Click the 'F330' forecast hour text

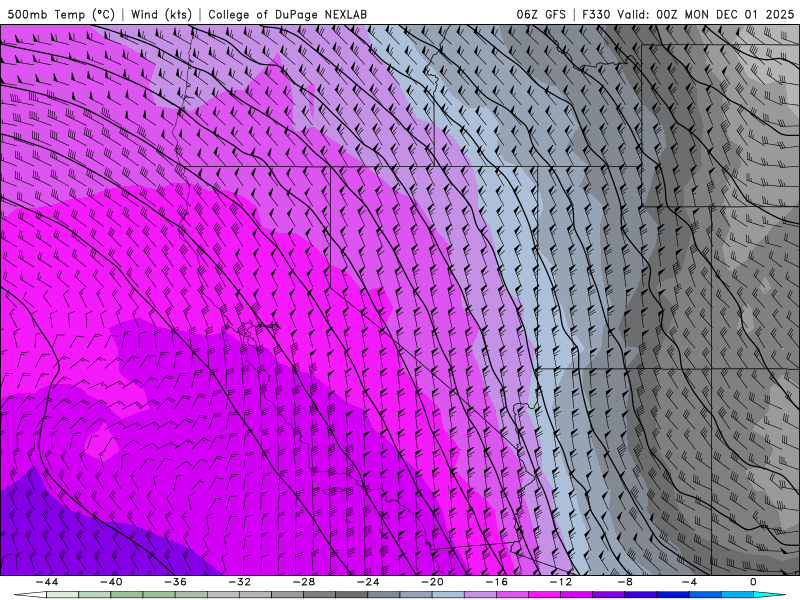click(596, 14)
